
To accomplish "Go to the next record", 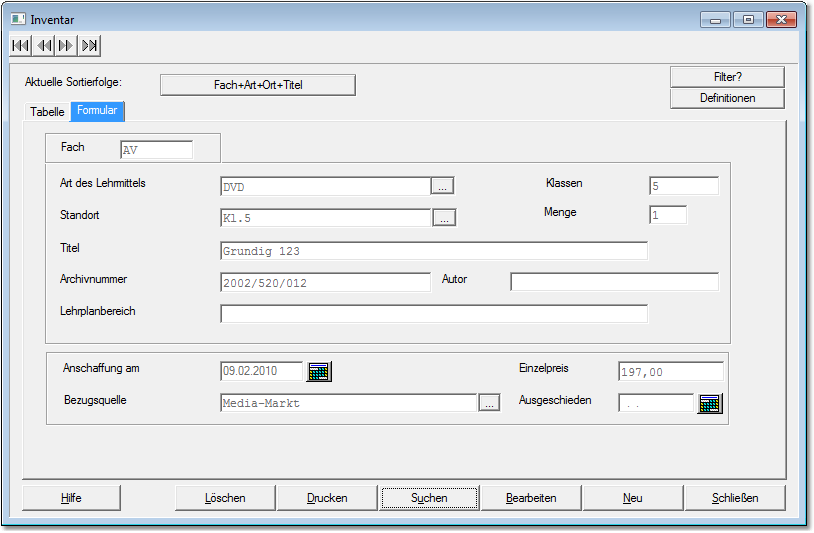I will click(x=66, y=46).
